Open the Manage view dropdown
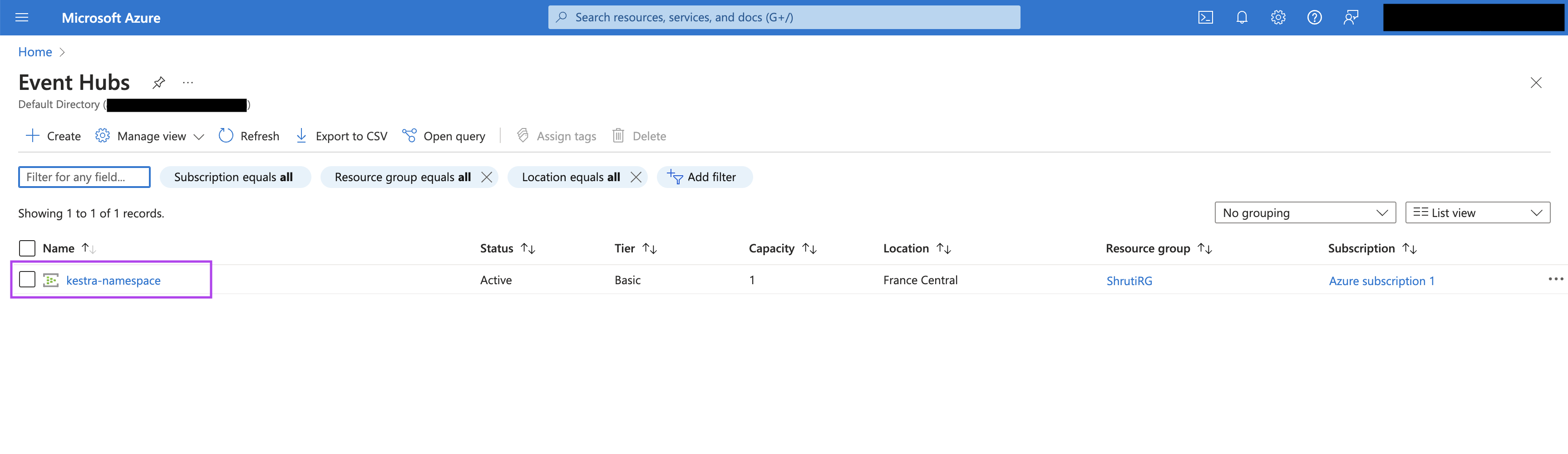1568x454 pixels. click(149, 136)
